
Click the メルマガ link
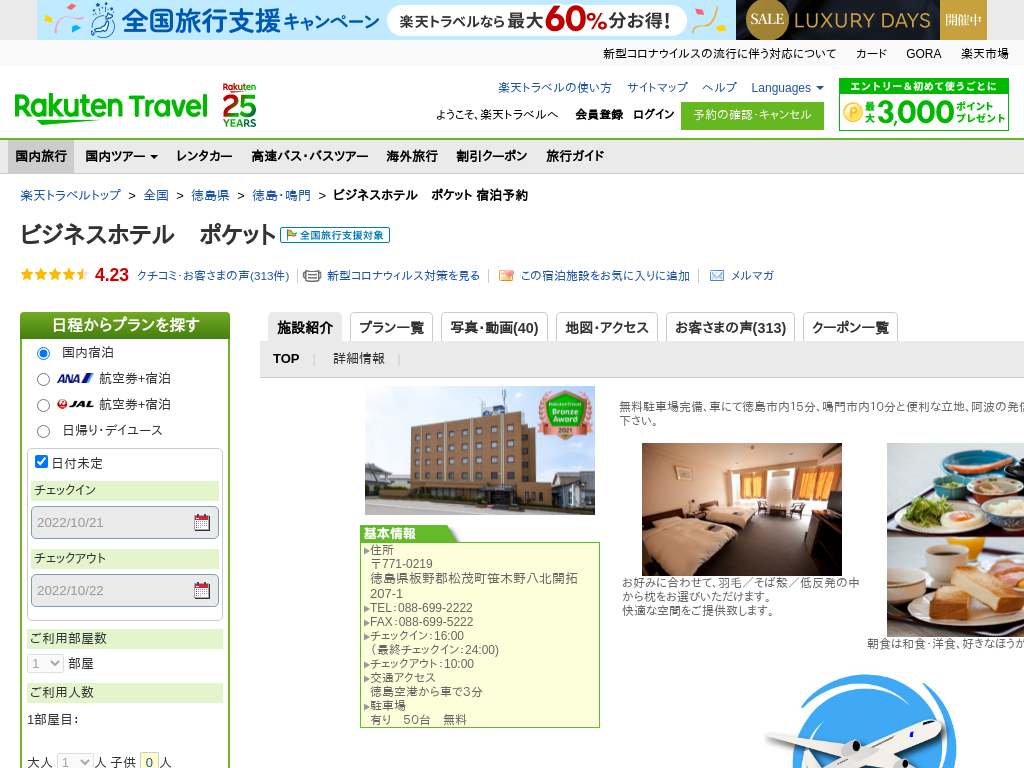click(x=752, y=276)
